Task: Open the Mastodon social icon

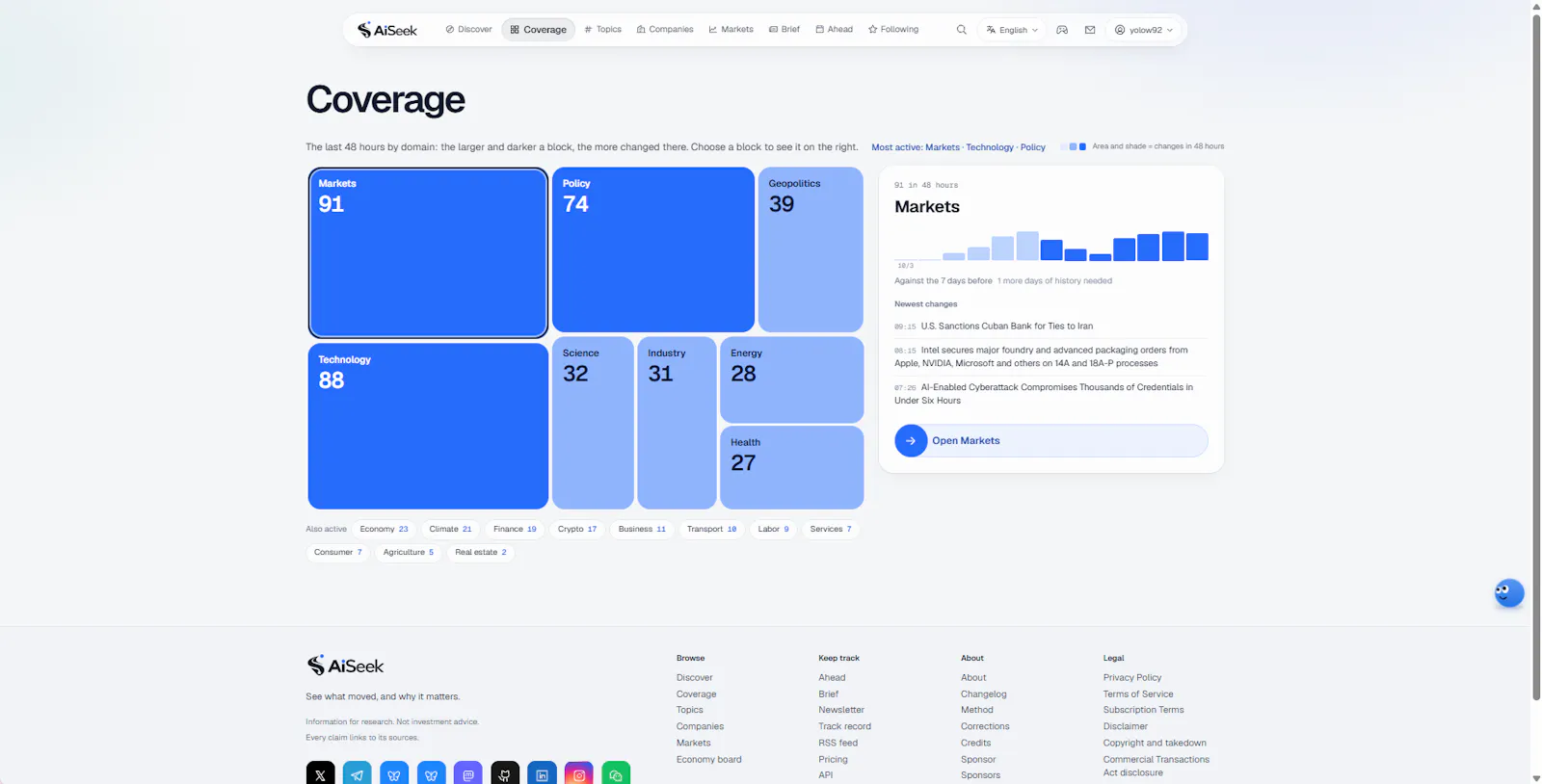Action: coord(468,773)
